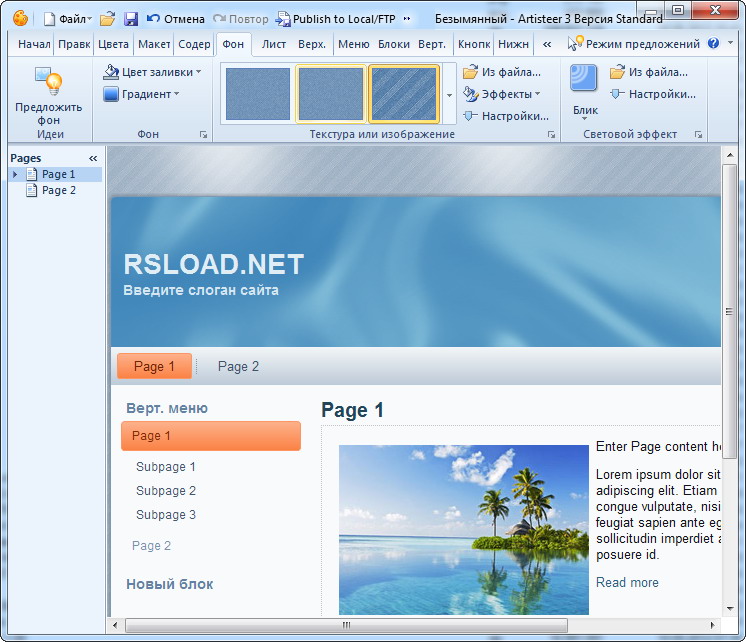Save project with the floppy disk icon
The image size is (746, 642).
point(131,19)
